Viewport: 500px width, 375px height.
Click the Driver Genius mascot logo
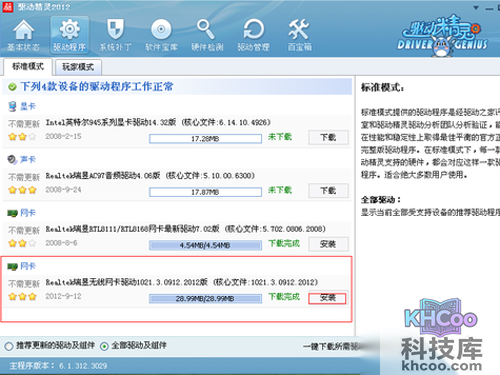point(442,35)
